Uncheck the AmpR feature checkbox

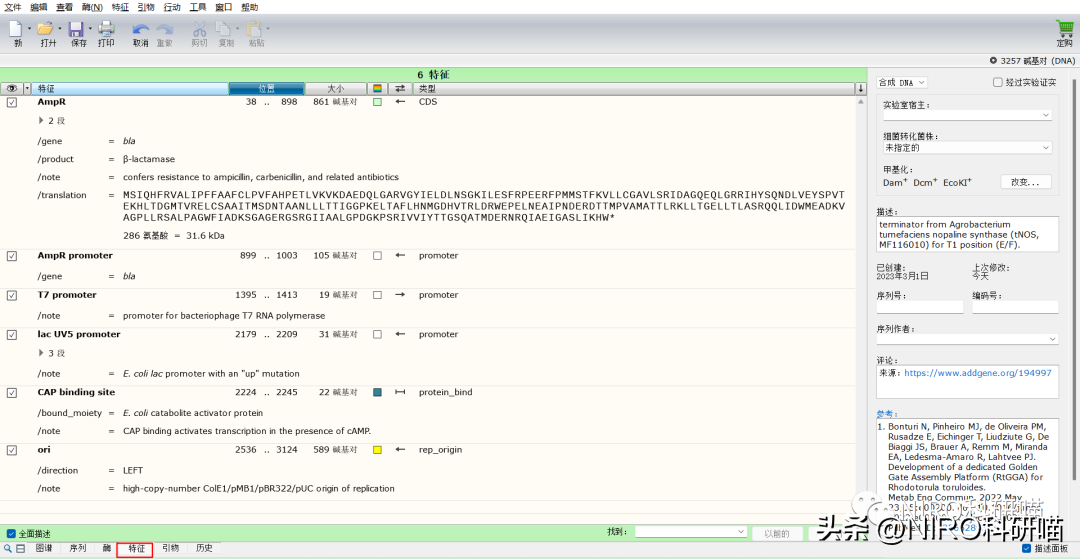[x=12, y=102]
